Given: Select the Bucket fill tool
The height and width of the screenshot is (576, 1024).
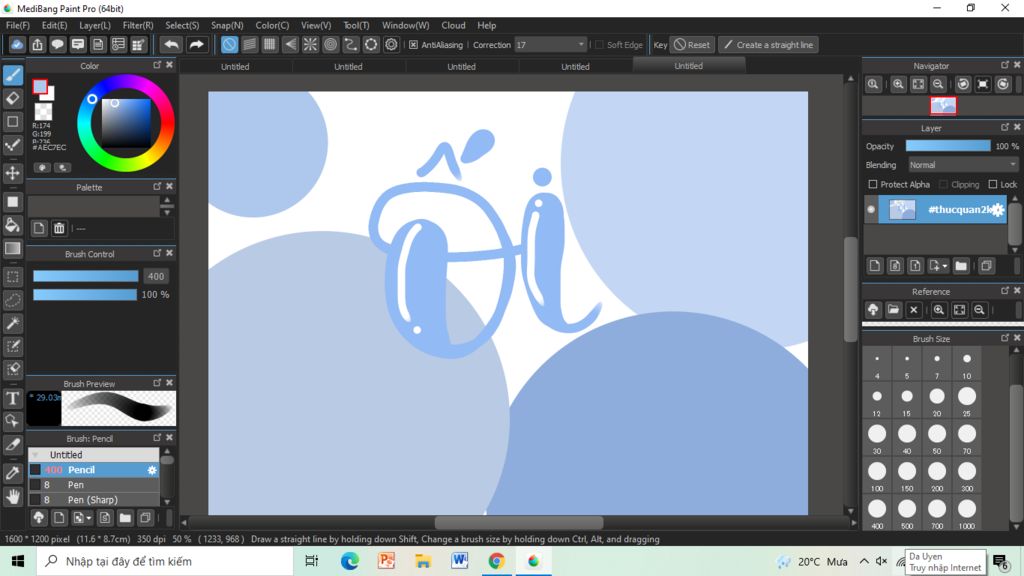Looking at the screenshot, I should (13, 225).
